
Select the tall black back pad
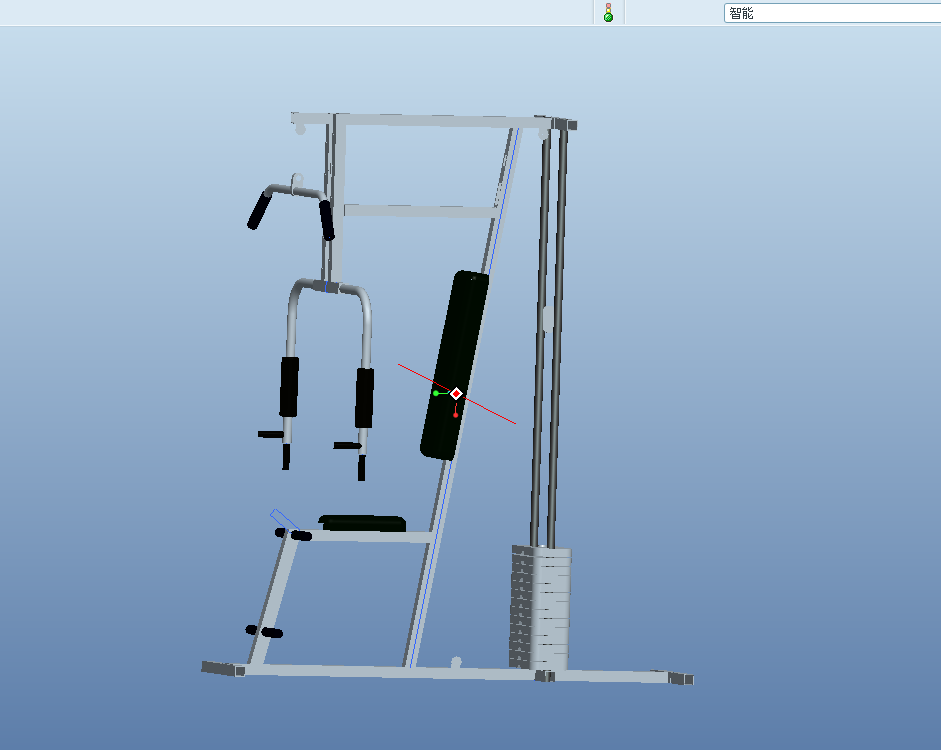coord(454,365)
